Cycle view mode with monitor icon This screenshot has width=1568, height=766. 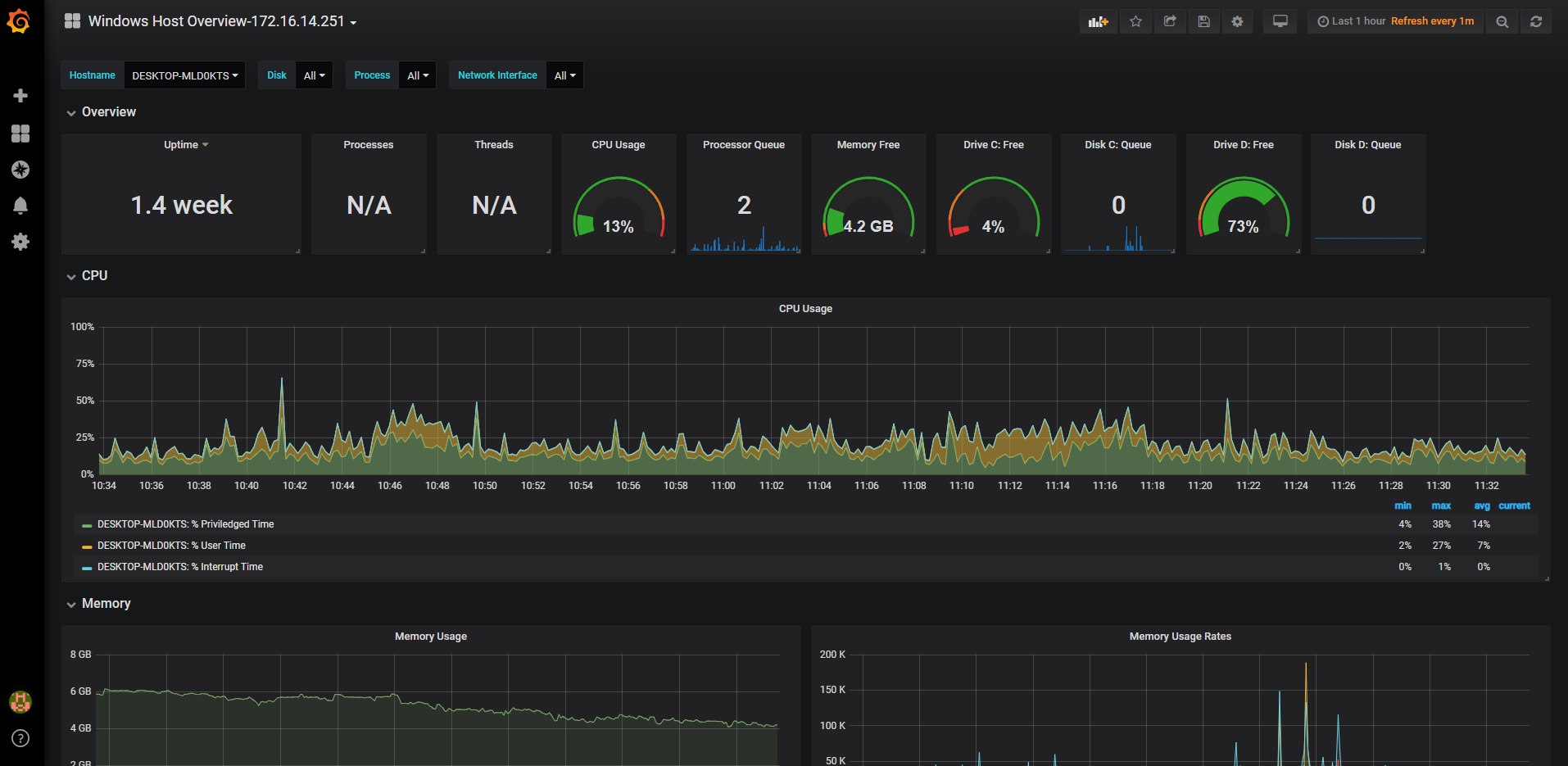[1280, 22]
